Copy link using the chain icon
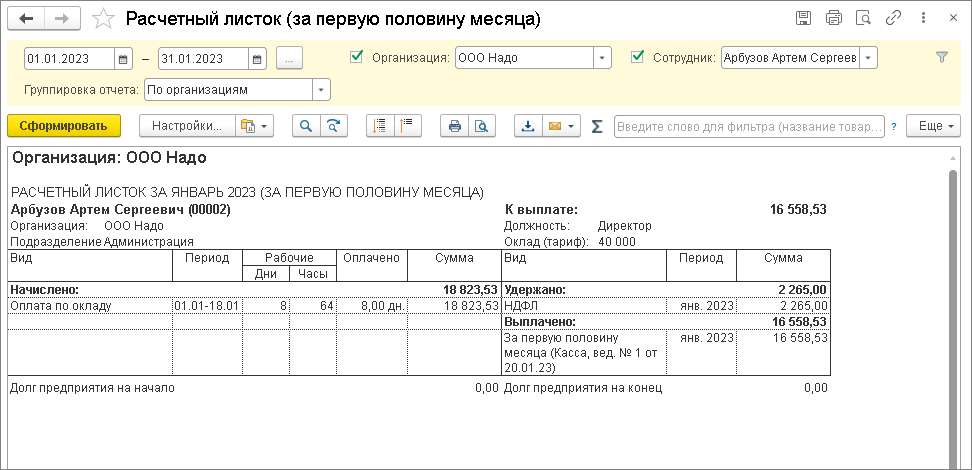972x470 pixels. [893, 19]
